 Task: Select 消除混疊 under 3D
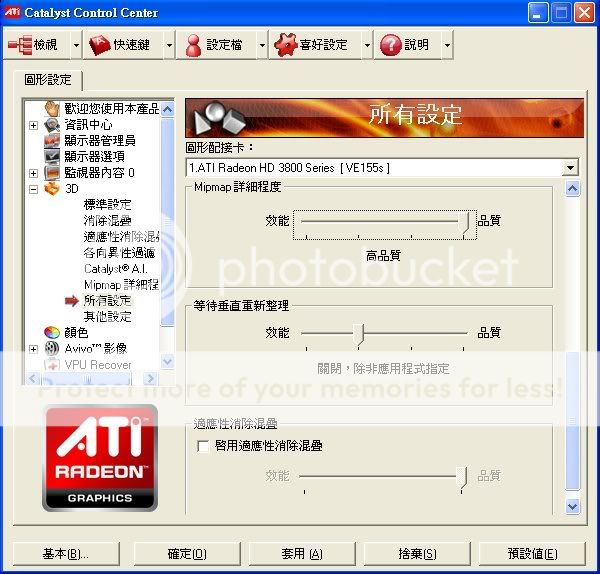coord(108,221)
